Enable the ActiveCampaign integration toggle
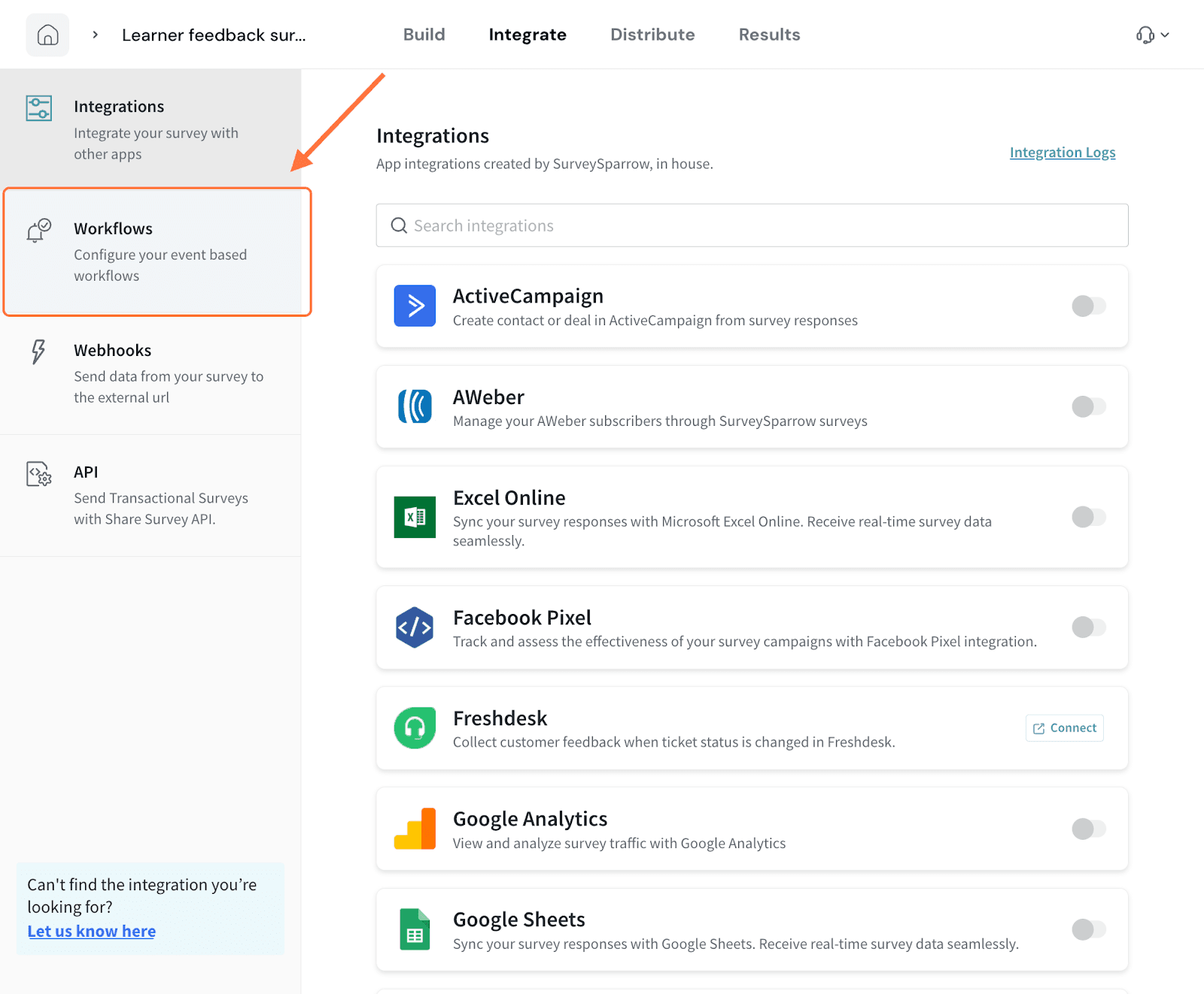1204x994 pixels. point(1088,306)
